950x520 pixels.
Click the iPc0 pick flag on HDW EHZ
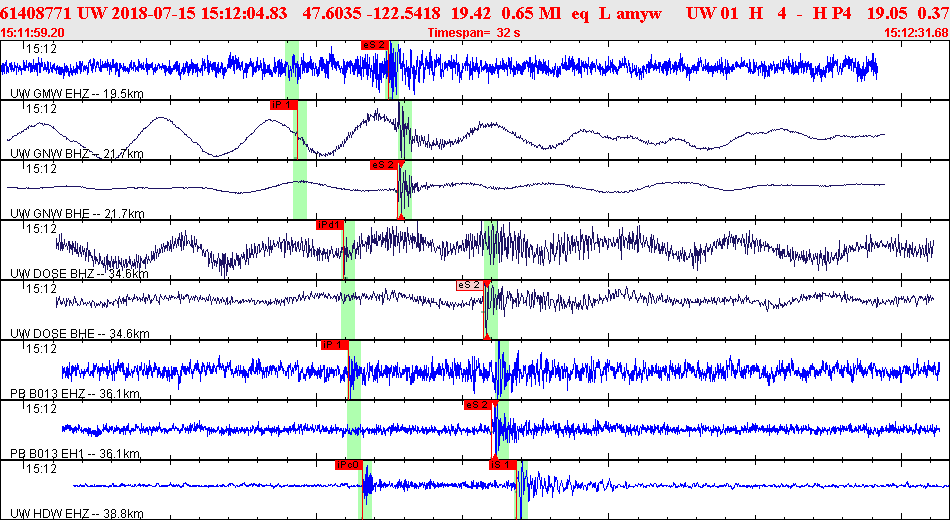(348, 465)
